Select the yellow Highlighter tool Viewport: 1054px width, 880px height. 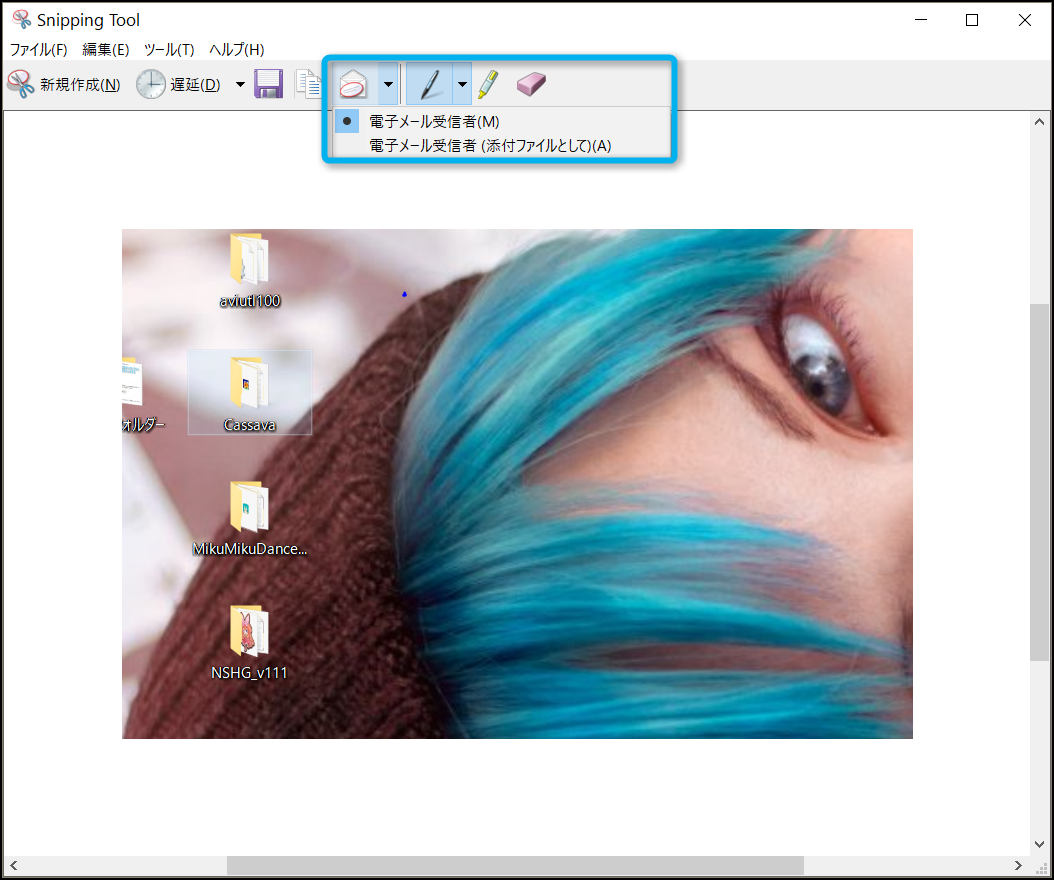(x=487, y=85)
